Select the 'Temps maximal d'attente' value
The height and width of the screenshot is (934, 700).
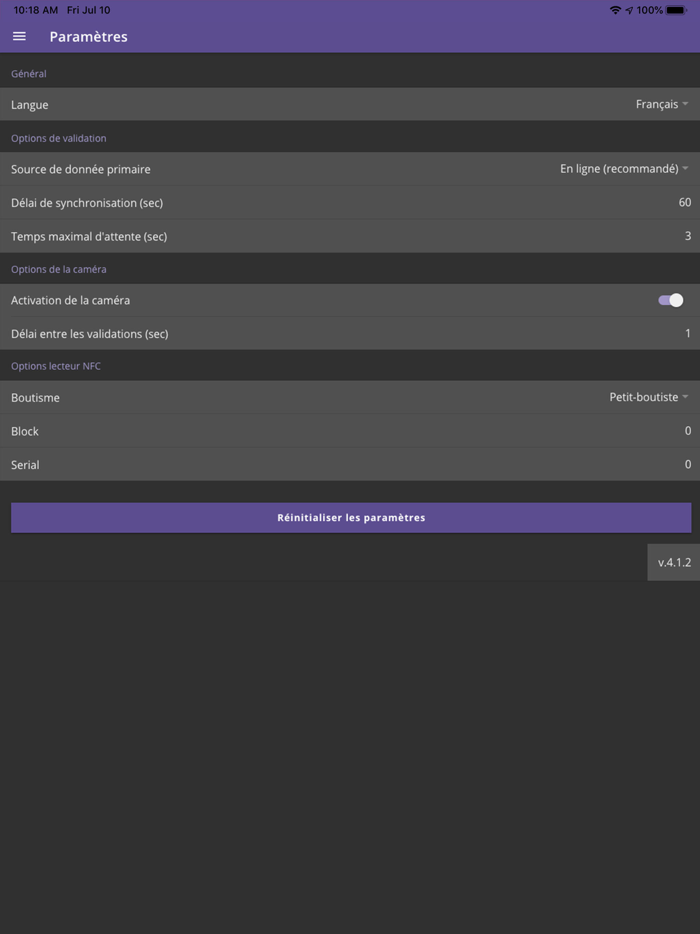pyautogui.click(x=687, y=236)
